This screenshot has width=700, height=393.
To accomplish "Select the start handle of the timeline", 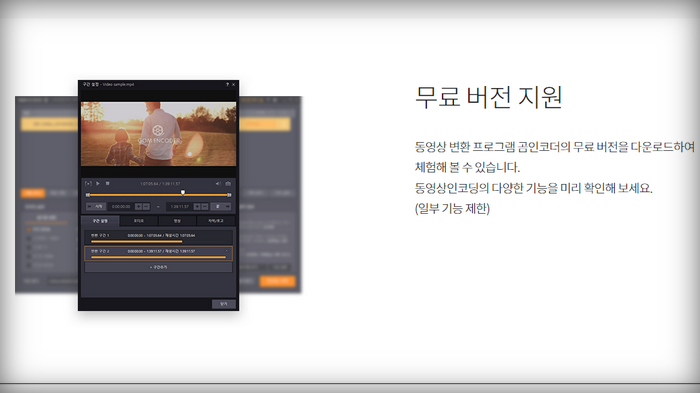I will click(88, 195).
